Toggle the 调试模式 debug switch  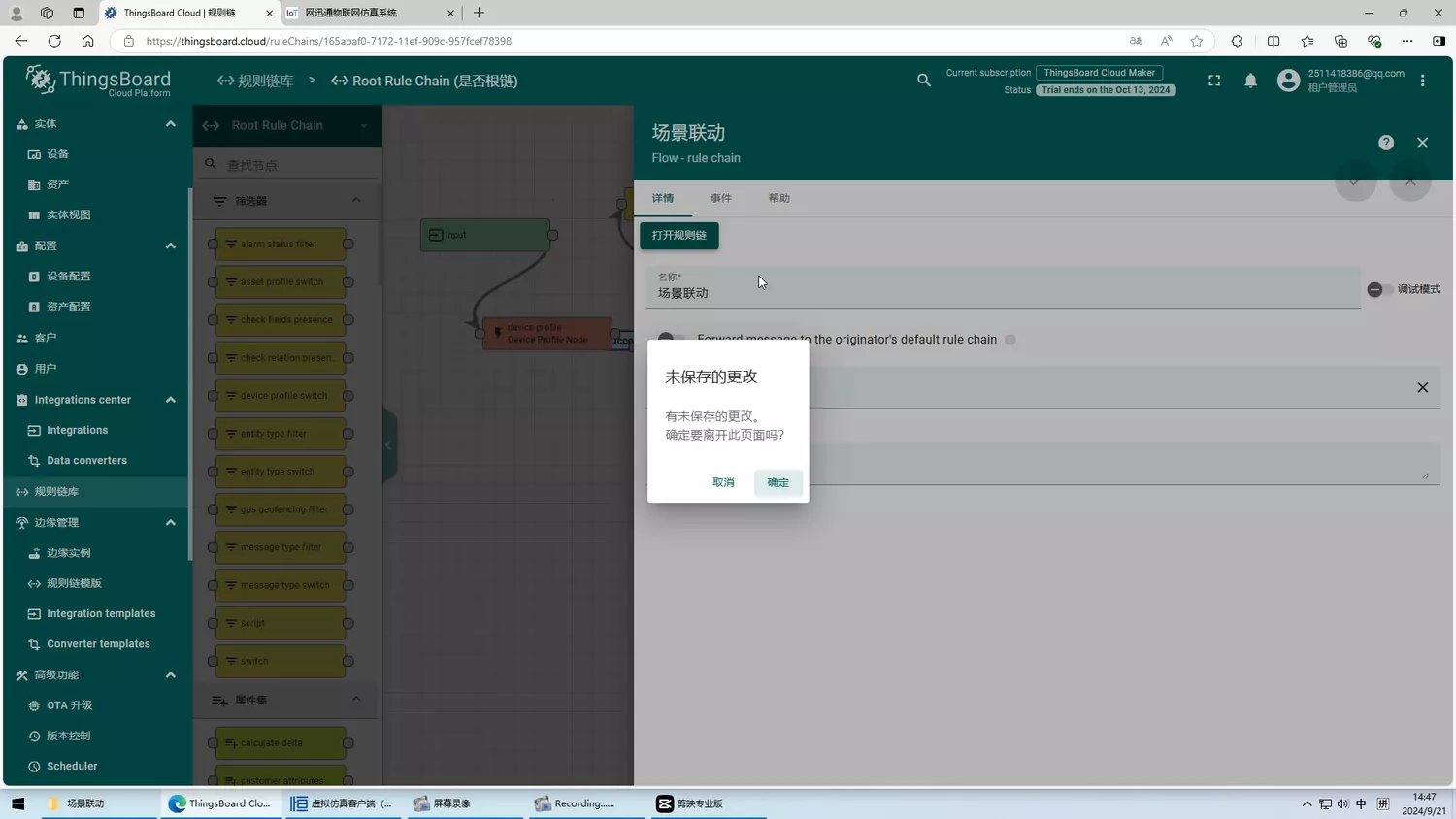coord(1378,289)
